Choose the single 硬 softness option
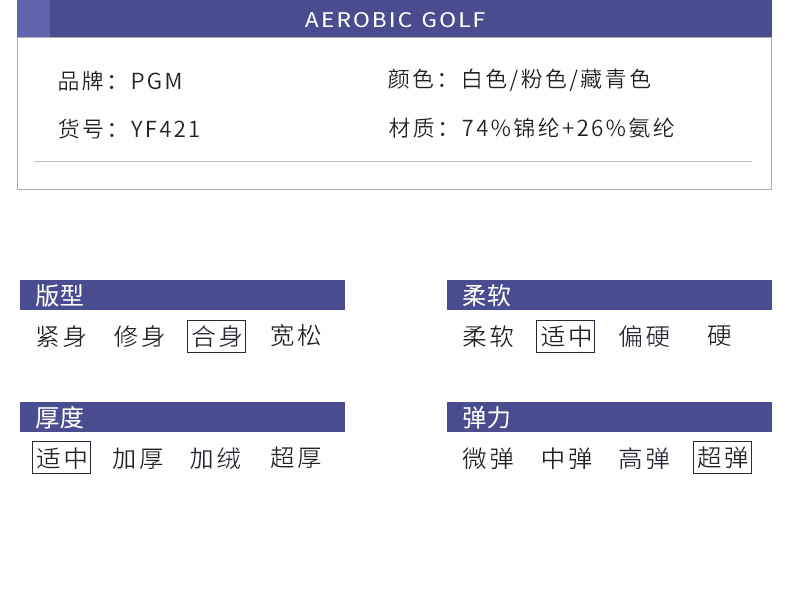Viewport: 790px width, 599px height. [719, 336]
